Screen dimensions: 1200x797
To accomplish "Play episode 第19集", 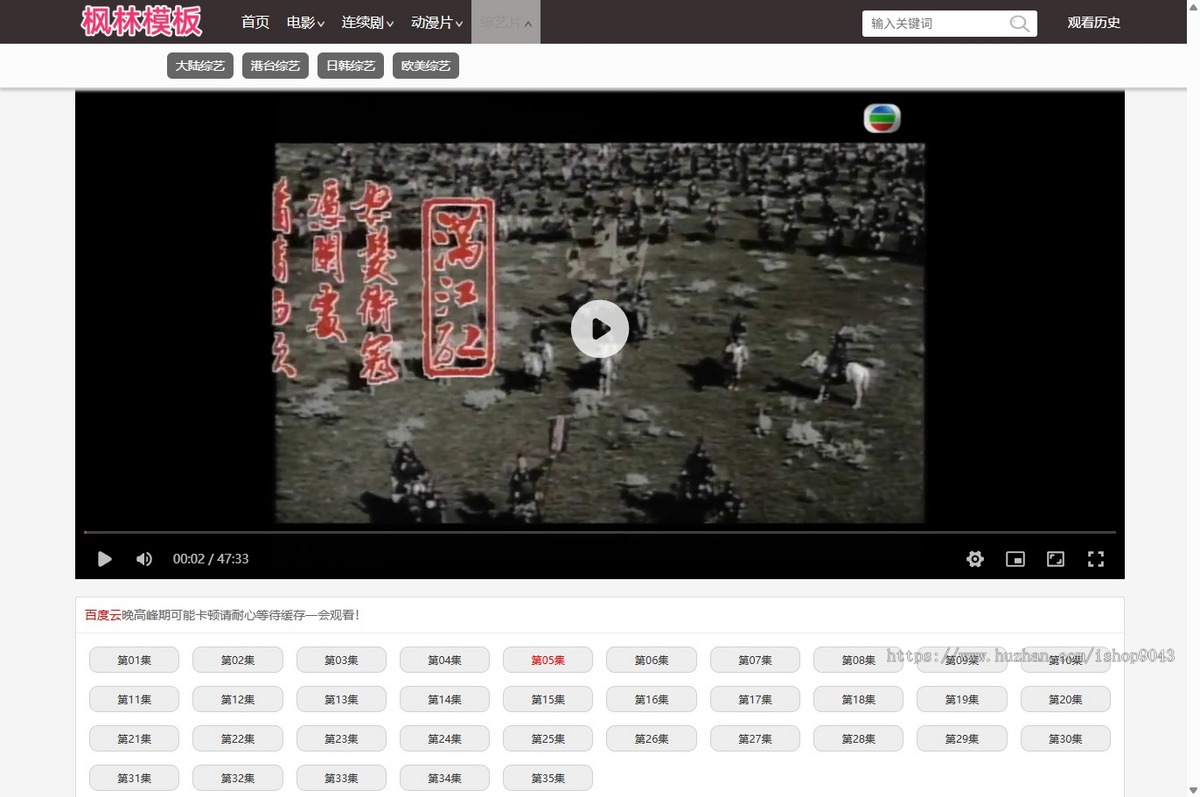I will click(962, 699).
